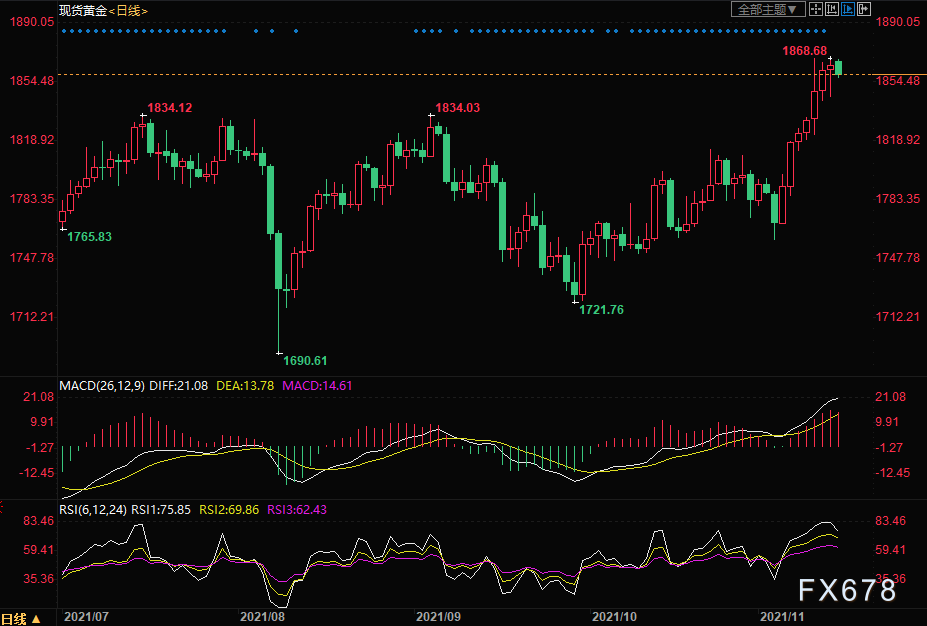927x626 pixels.
Task: Expand the 日线 period selector at bottom left
Action: pyautogui.click(x=21, y=619)
